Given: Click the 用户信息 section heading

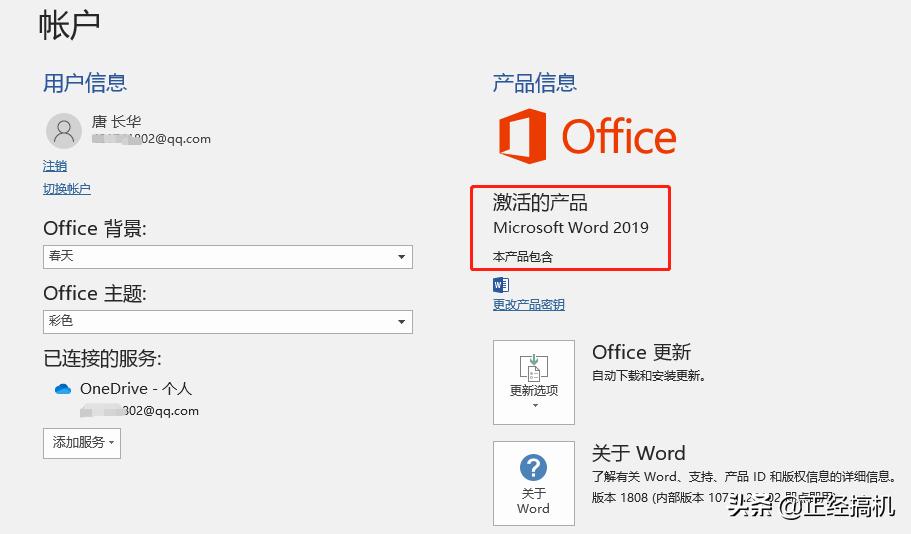Looking at the screenshot, I should (x=85, y=83).
